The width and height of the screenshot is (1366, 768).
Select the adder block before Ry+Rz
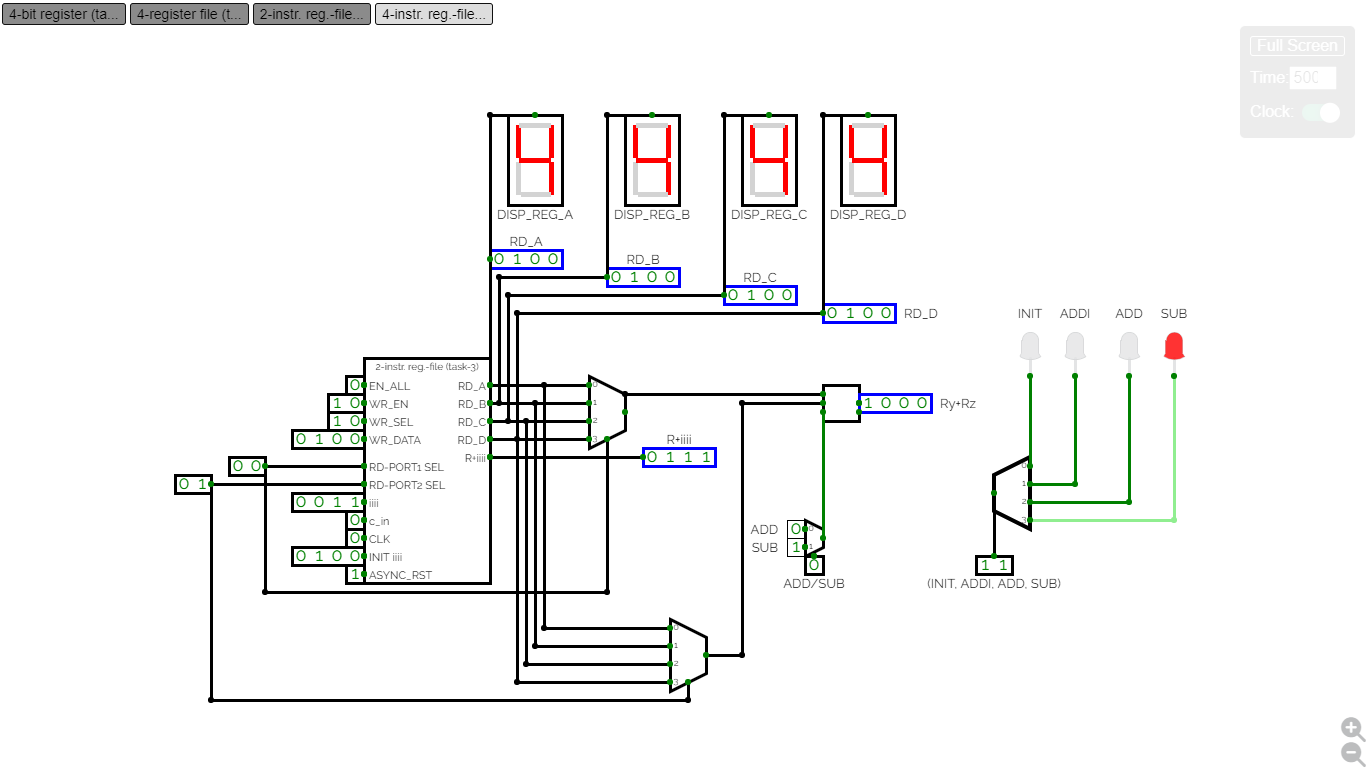click(x=841, y=403)
